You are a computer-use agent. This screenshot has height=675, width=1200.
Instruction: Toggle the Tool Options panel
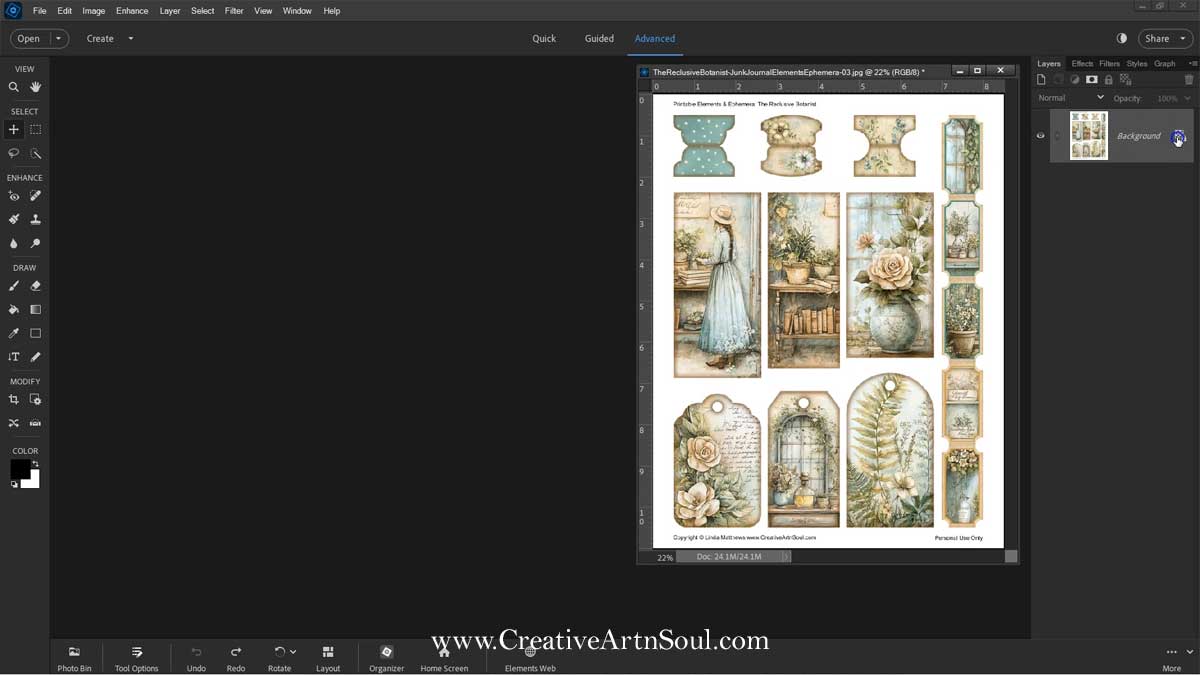[x=137, y=658]
